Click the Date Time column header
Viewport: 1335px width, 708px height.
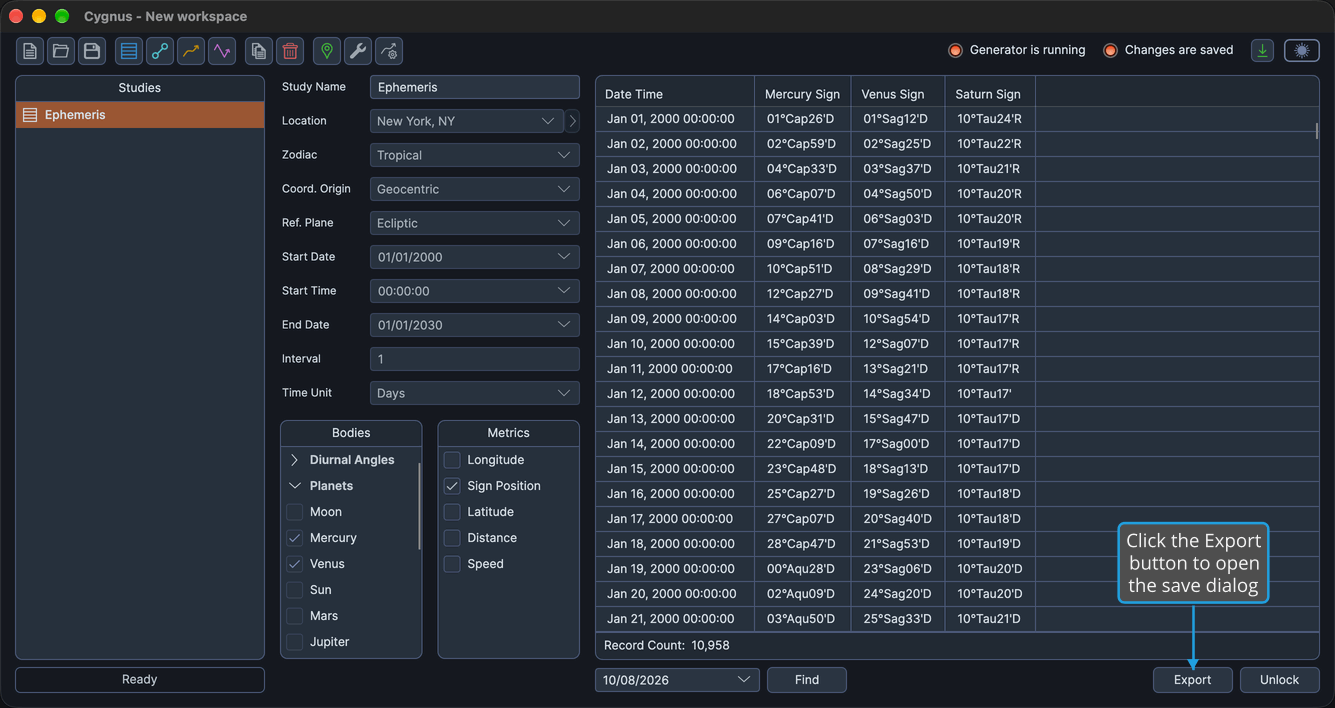point(675,94)
